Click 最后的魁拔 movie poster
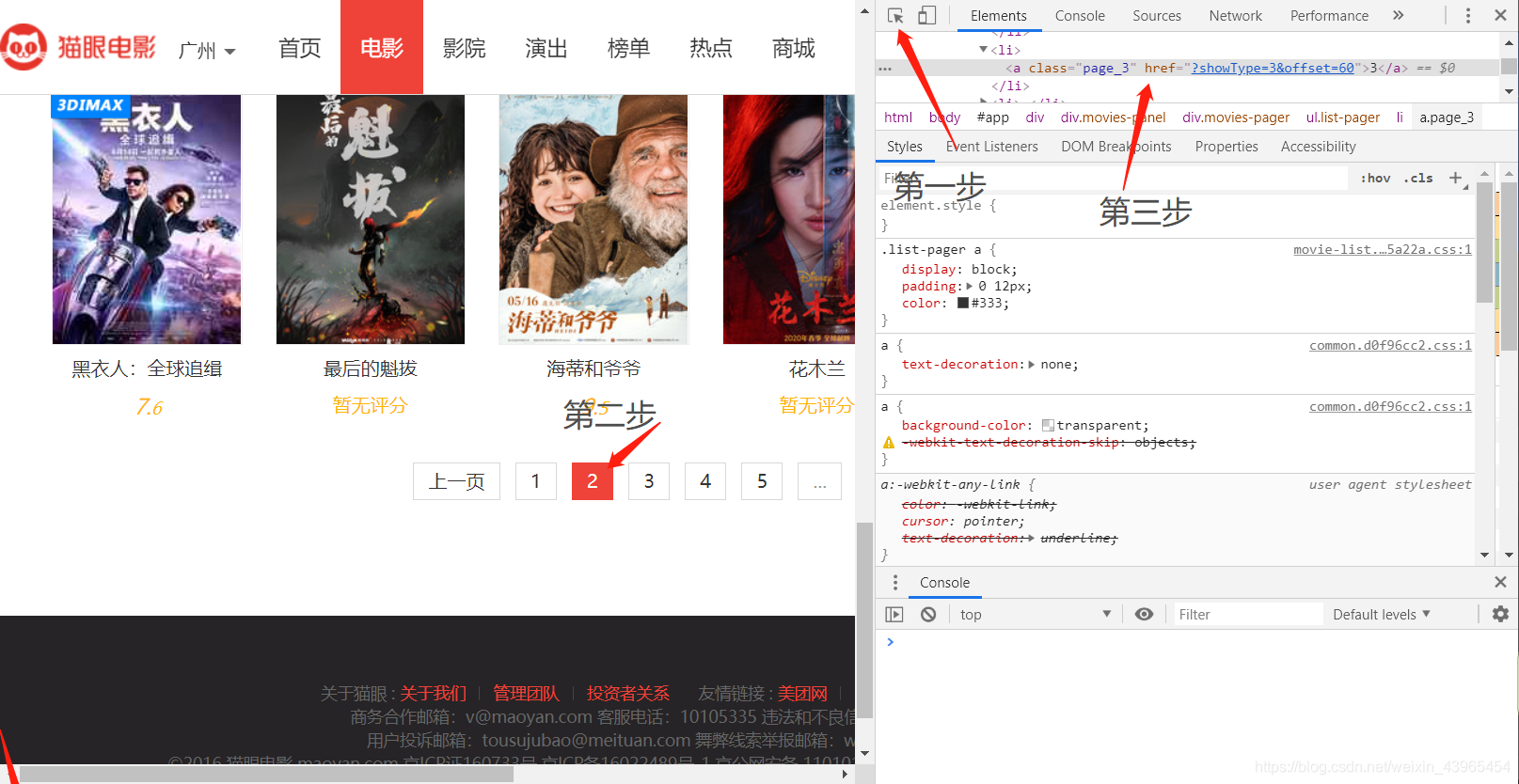Image resolution: width=1519 pixels, height=784 pixels. coord(371,219)
